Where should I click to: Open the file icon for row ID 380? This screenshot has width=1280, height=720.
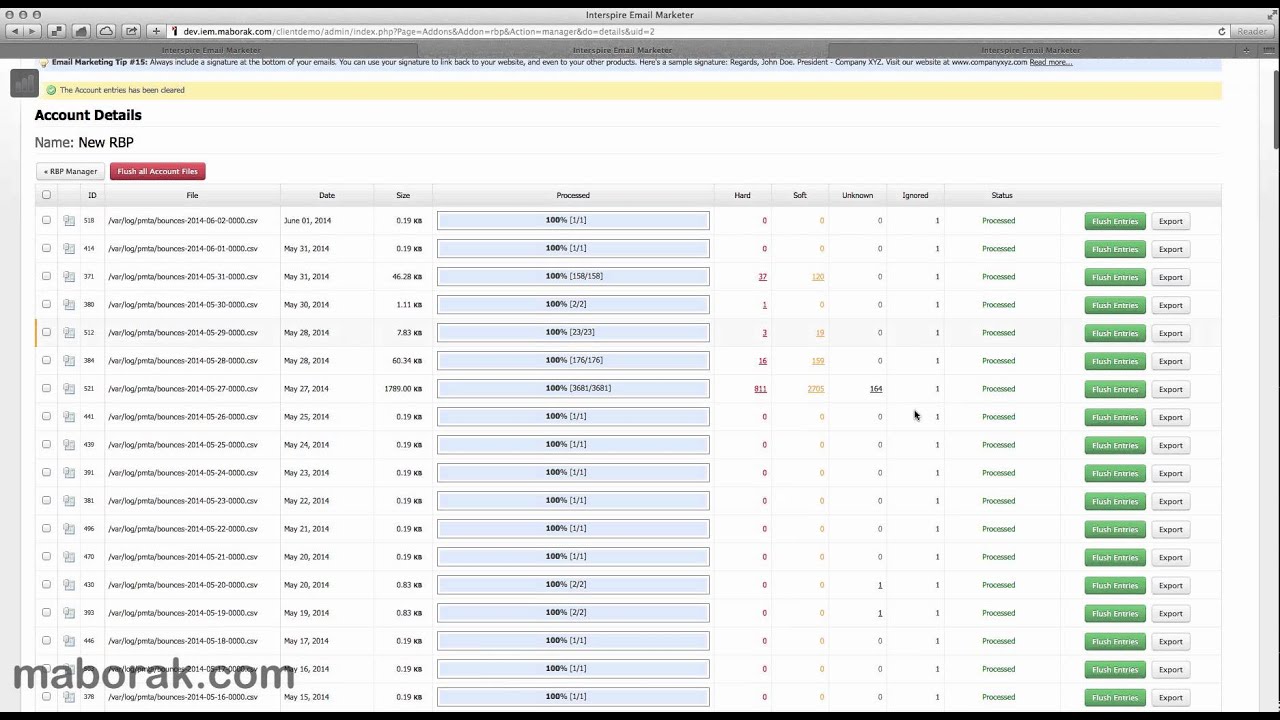coord(69,305)
